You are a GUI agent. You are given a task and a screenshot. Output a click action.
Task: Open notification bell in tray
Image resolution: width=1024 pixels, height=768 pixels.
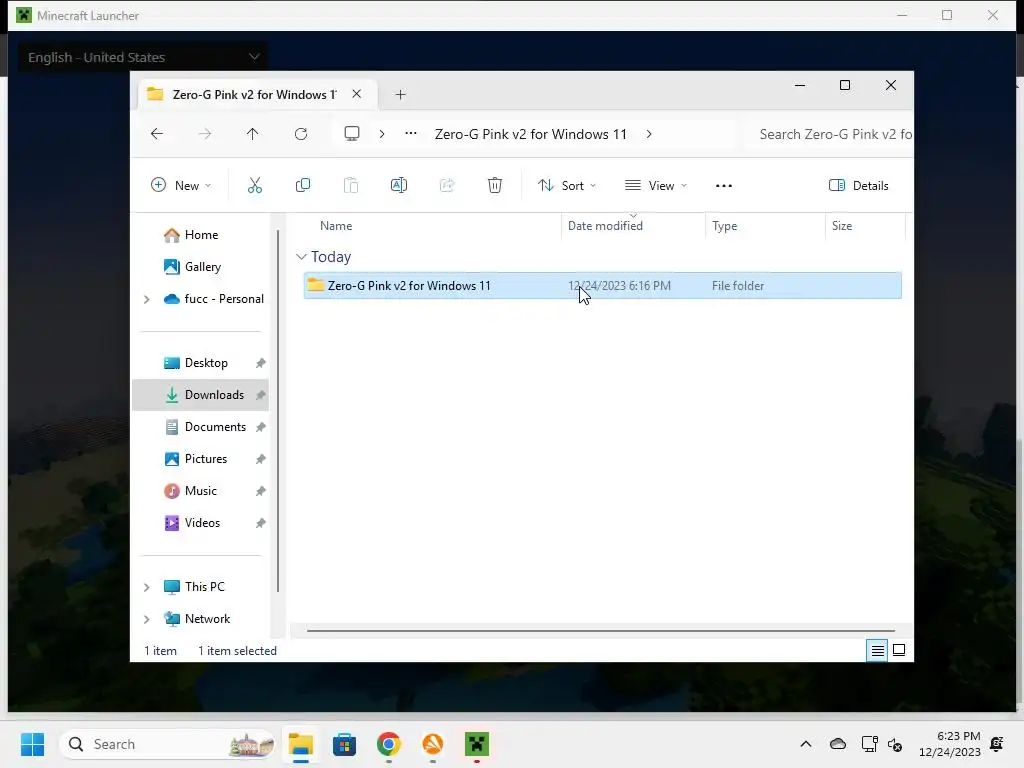tap(997, 744)
